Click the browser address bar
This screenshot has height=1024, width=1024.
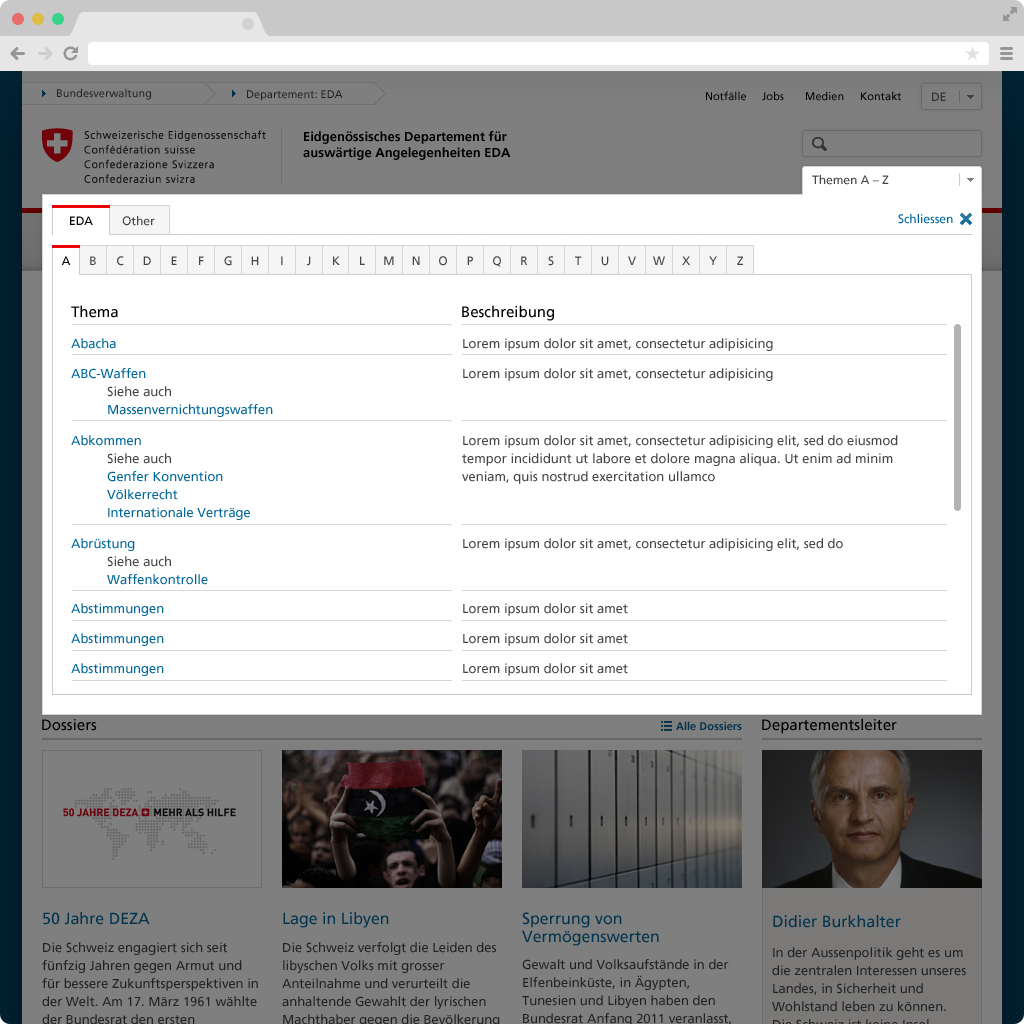(537, 54)
